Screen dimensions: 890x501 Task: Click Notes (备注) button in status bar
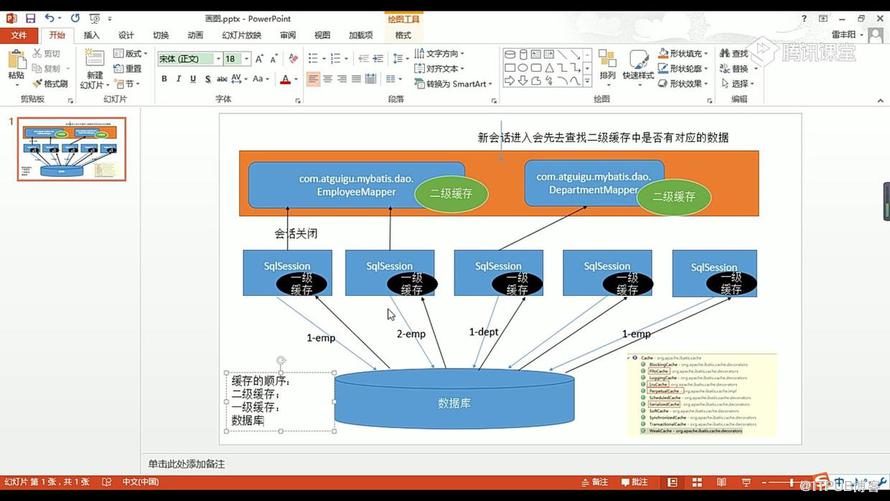(x=594, y=482)
